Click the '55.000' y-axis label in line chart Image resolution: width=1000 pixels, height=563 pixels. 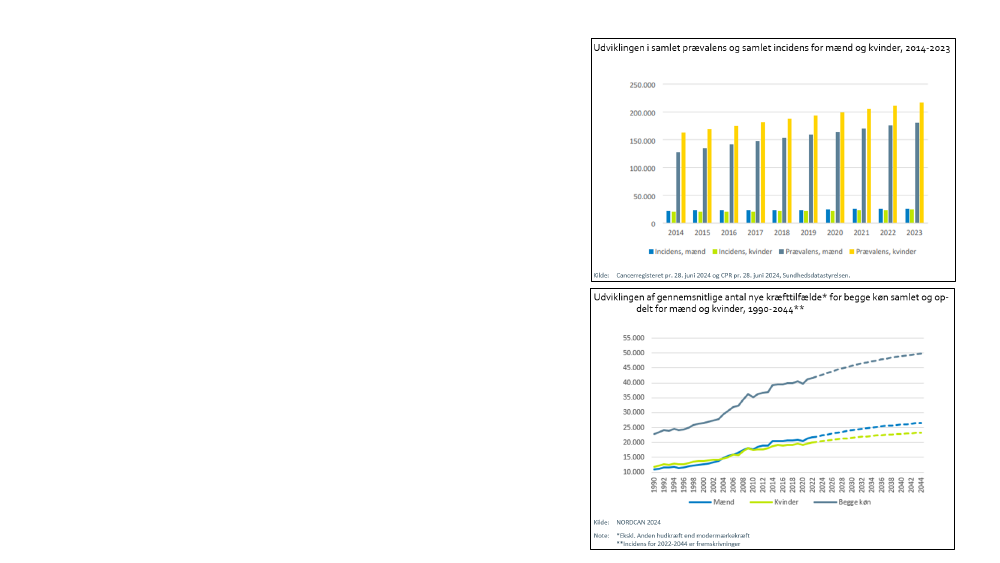tap(633, 338)
